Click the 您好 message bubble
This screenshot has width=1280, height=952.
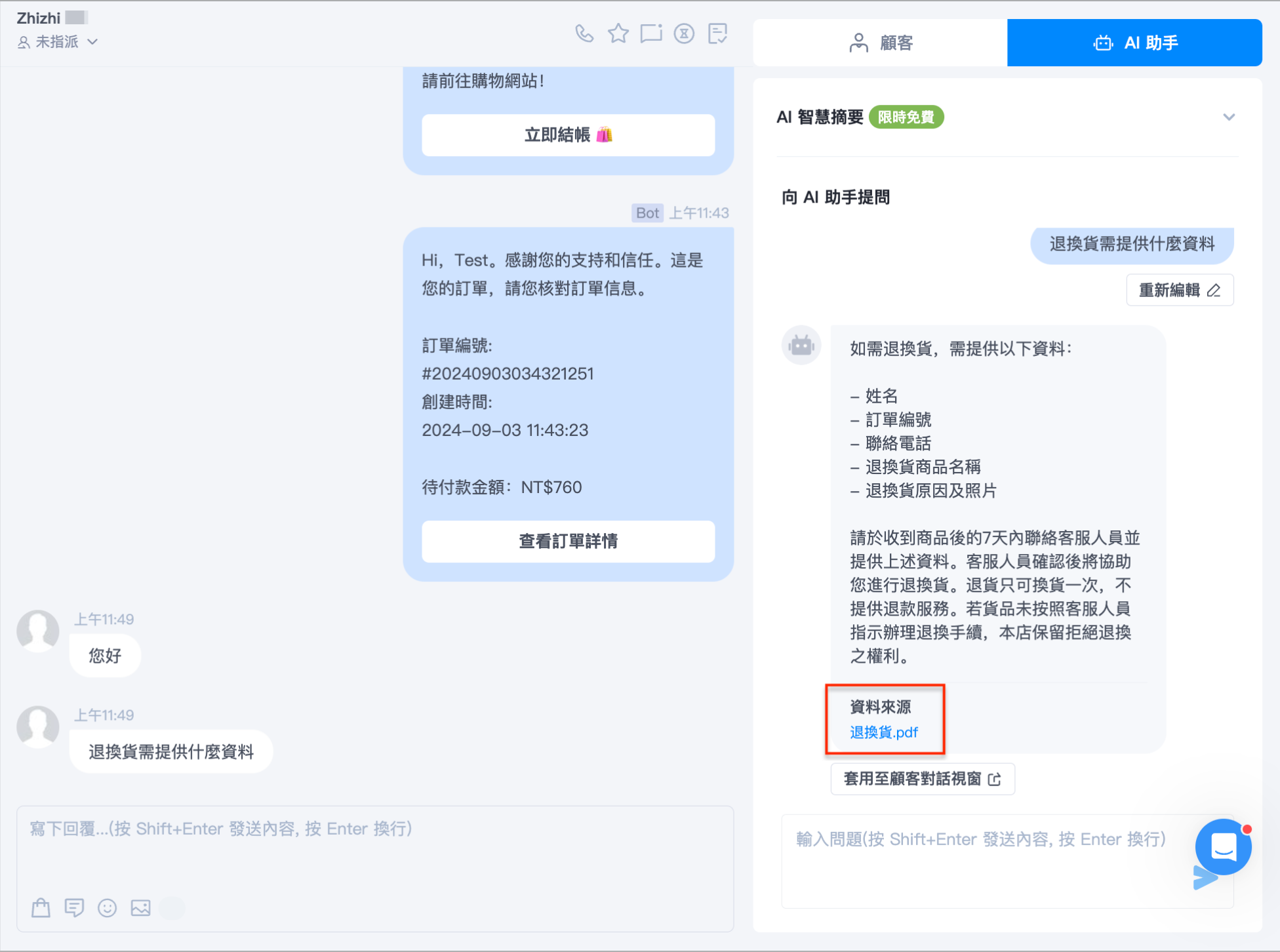[x=105, y=656]
